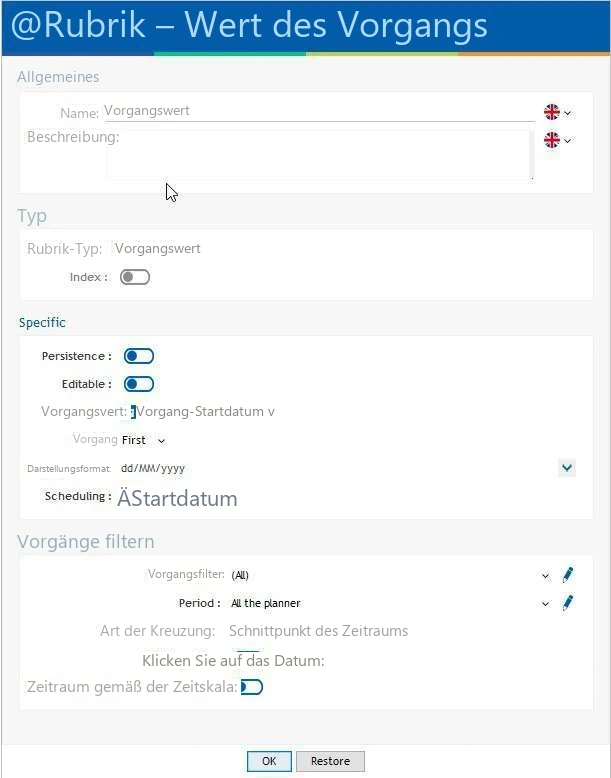The image size is (611, 778).
Task: Edit the Vorgangsfilter with the pencil icon
Action: point(567,575)
